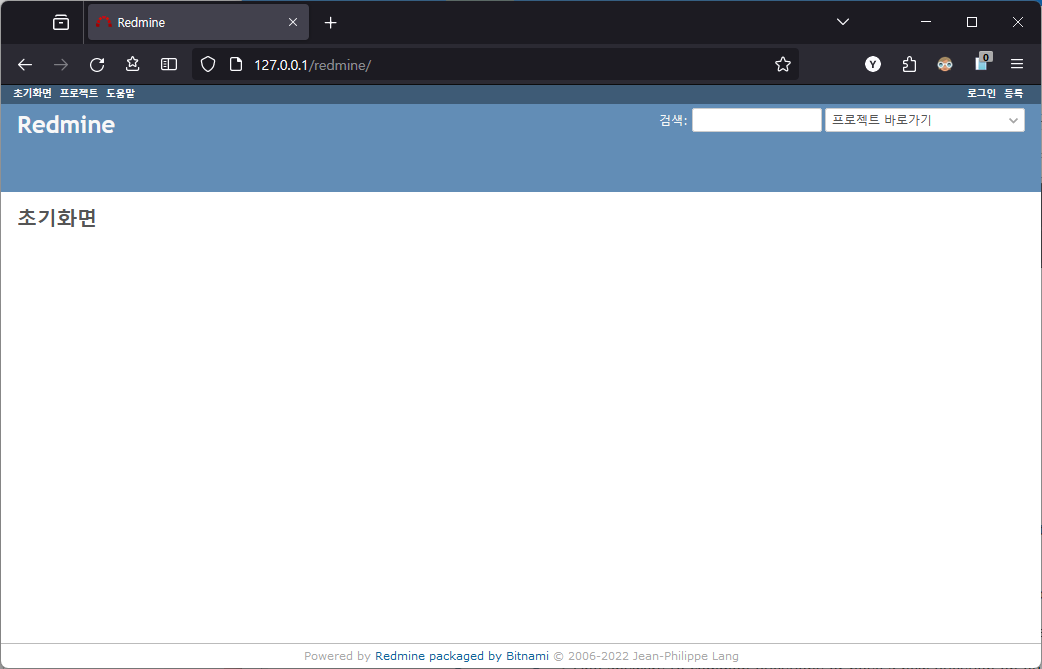The height and width of the screenshot is (669, 1042).
Task: Open the tracking protection shield icon
Action: (x=208, y=64)
